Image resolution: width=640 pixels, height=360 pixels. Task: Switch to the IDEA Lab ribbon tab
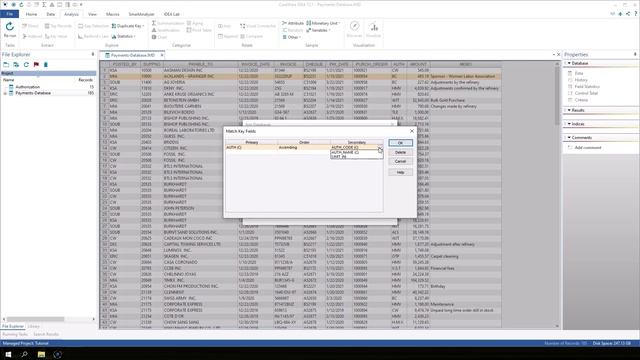tap(171, 14)
